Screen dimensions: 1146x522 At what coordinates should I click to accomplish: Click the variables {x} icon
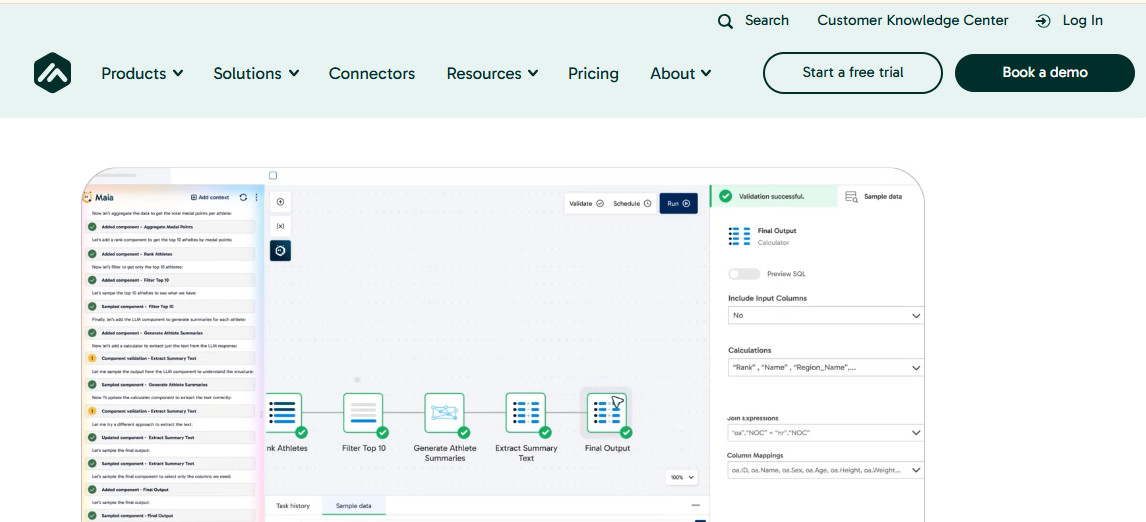click(280, 226)
